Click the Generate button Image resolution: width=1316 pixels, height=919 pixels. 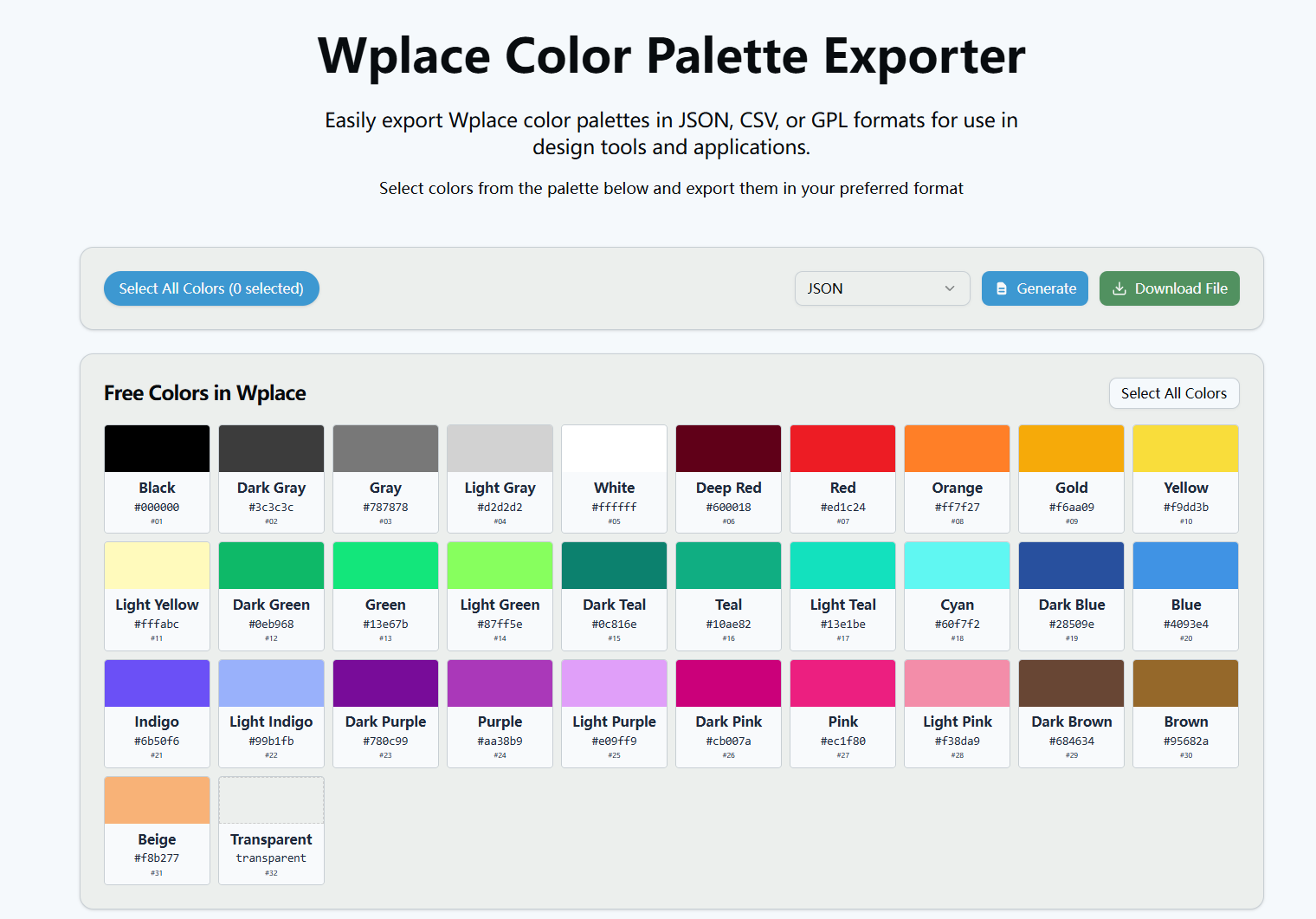coord(1035,288)
